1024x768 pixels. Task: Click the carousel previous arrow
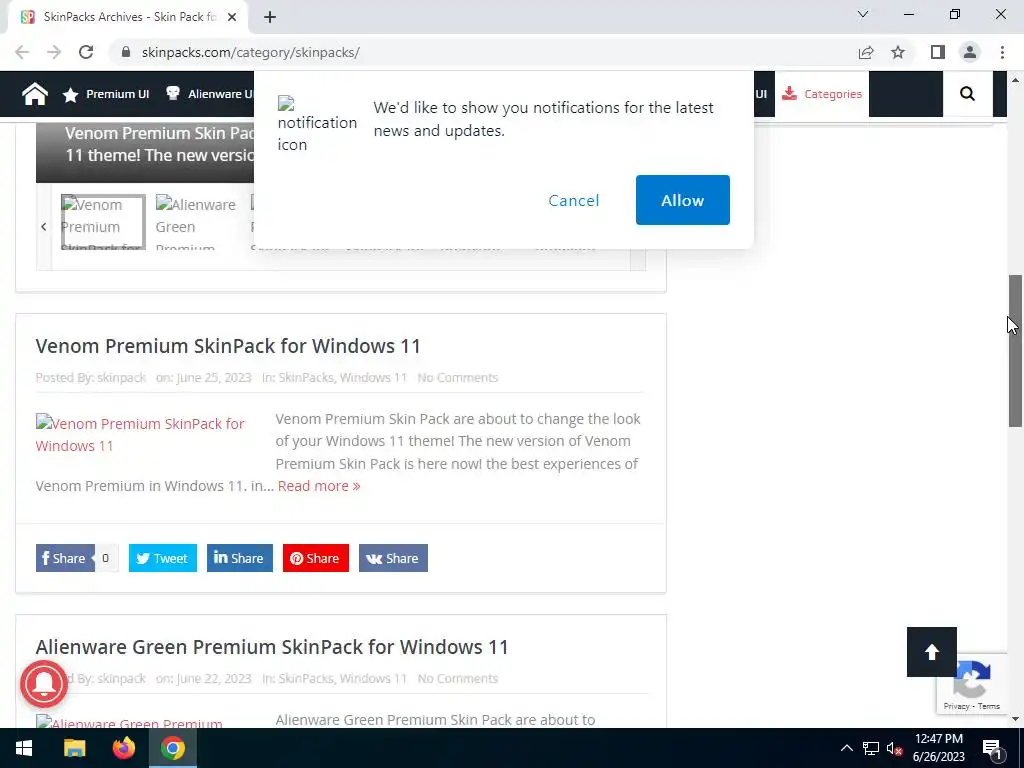coord(44,227)
